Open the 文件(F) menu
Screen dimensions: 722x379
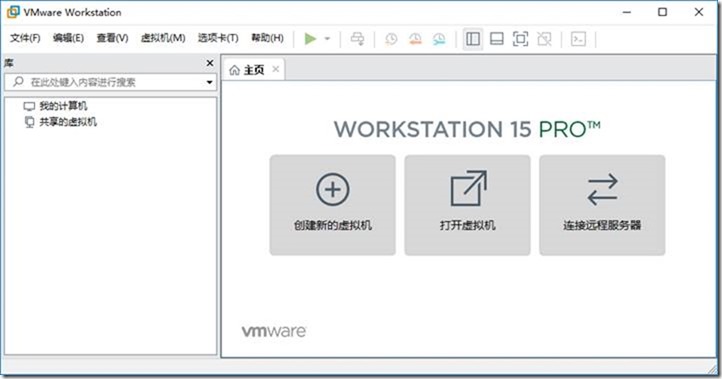[25, 38]
